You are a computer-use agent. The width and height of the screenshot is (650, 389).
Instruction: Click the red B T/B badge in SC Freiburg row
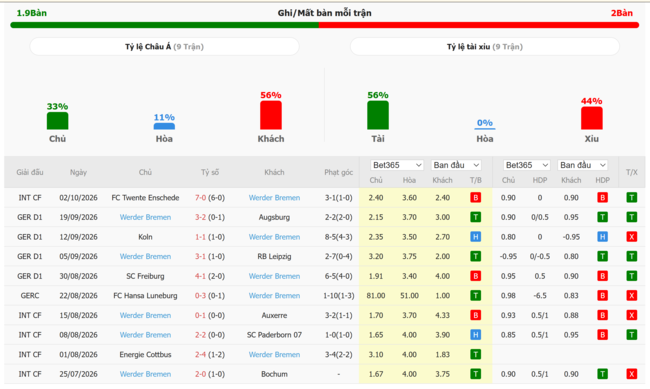[475, 276]
